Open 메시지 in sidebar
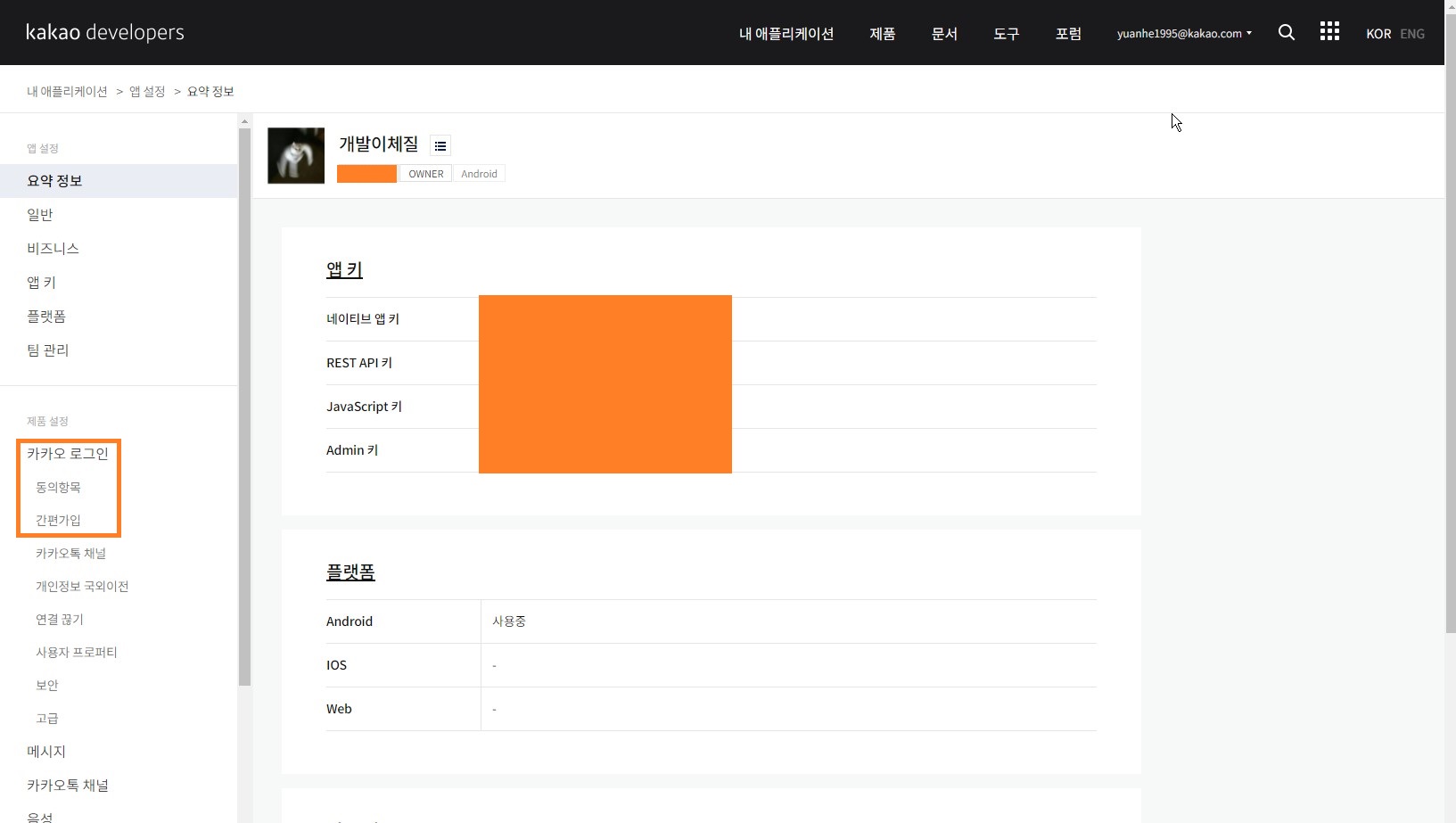The width and height of the screenshot is (1456, 823). (46, 752)
